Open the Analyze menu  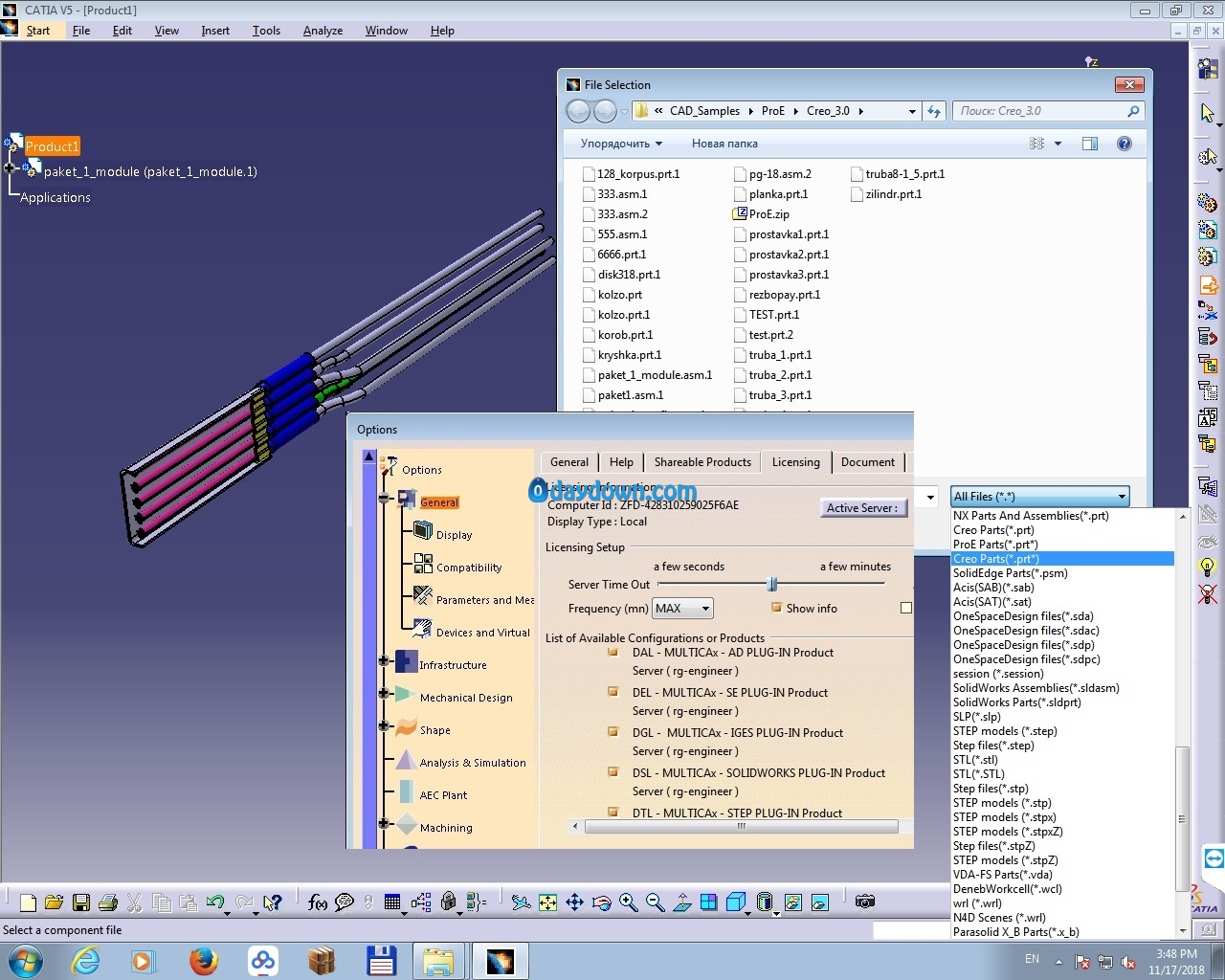(323, 31)
